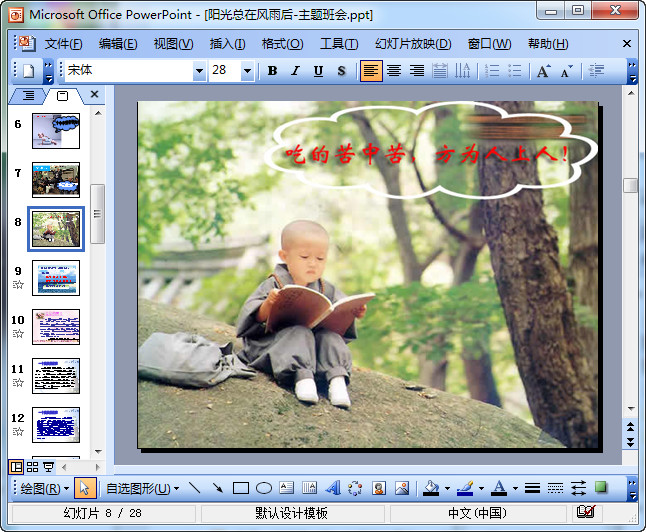
Task: Select slide 12 thumbnail
Action: 56,425
